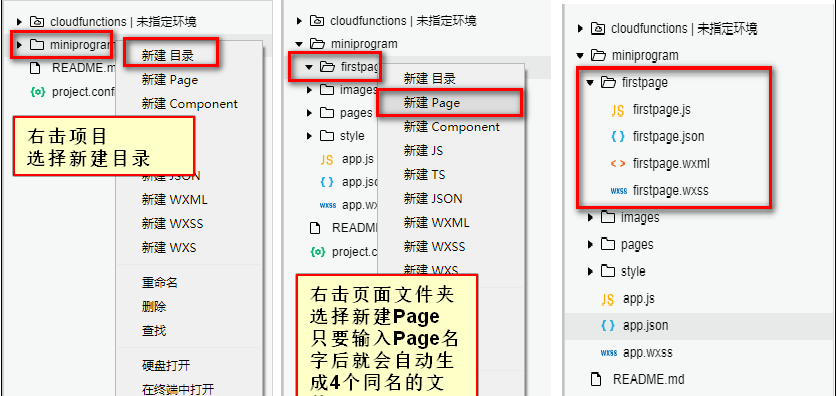The height and width of the screenshot is (396, 837).
Task: Click the cloud folder icon of cloudfunctions in right panel
Action: [x=598, y=28]
